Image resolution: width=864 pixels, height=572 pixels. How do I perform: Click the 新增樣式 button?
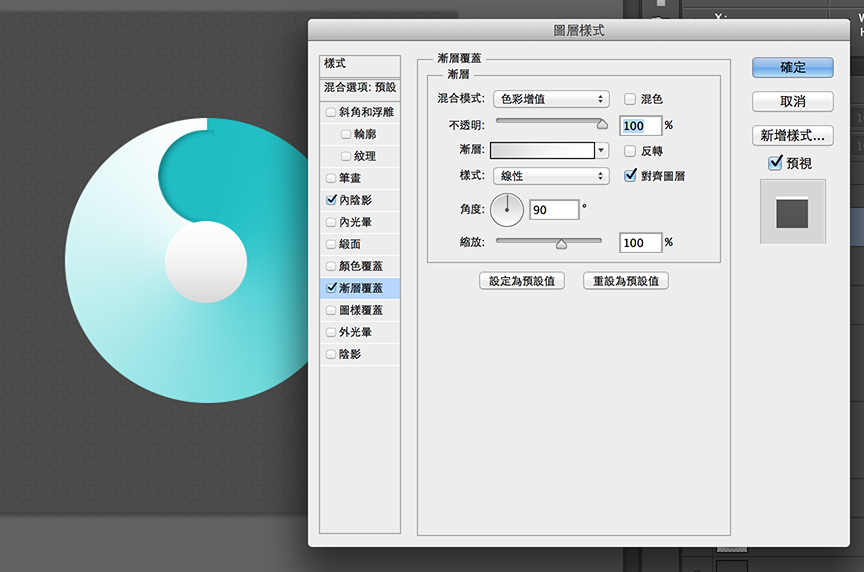tap(793, 135)
